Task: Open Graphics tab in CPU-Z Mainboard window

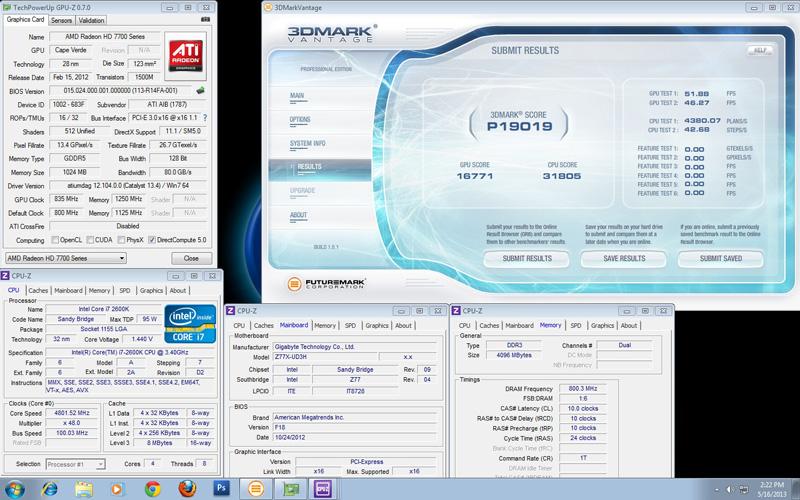Action: (377, 326)
